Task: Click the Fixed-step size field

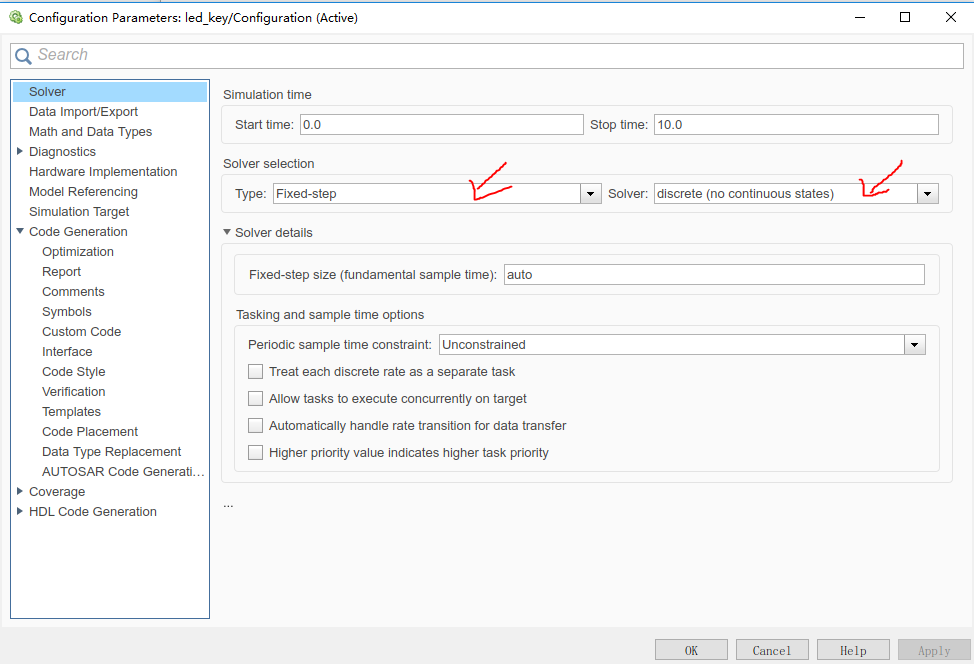Action: 714,275
